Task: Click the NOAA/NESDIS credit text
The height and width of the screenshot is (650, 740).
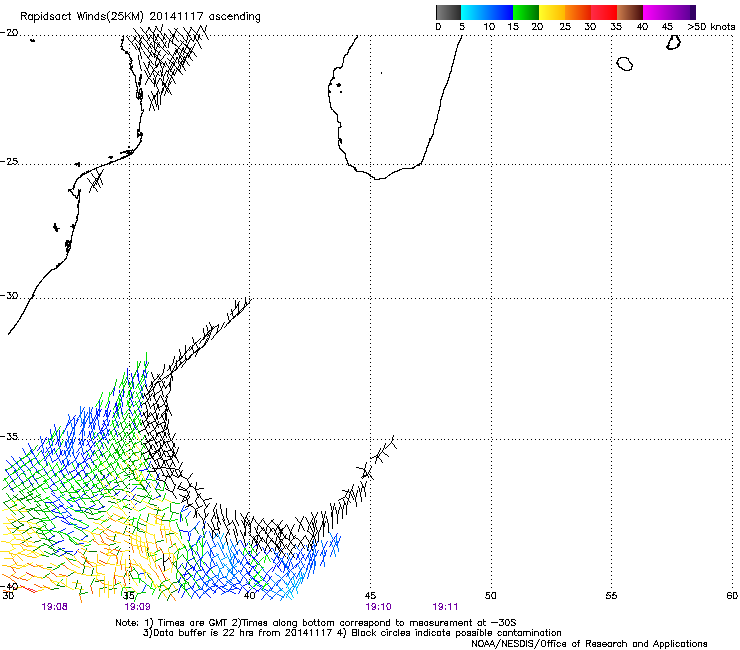Action: click(589, 644)
